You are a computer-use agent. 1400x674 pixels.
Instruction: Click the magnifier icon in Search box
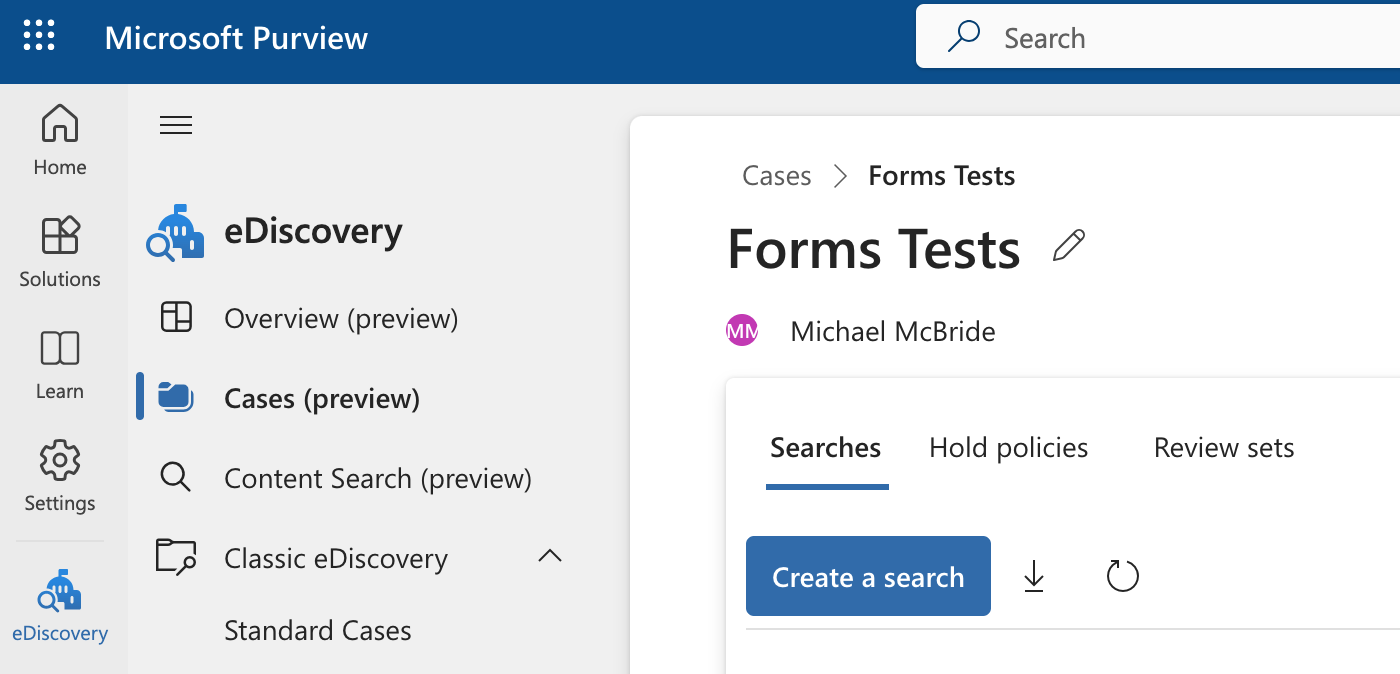coord(963,37)
